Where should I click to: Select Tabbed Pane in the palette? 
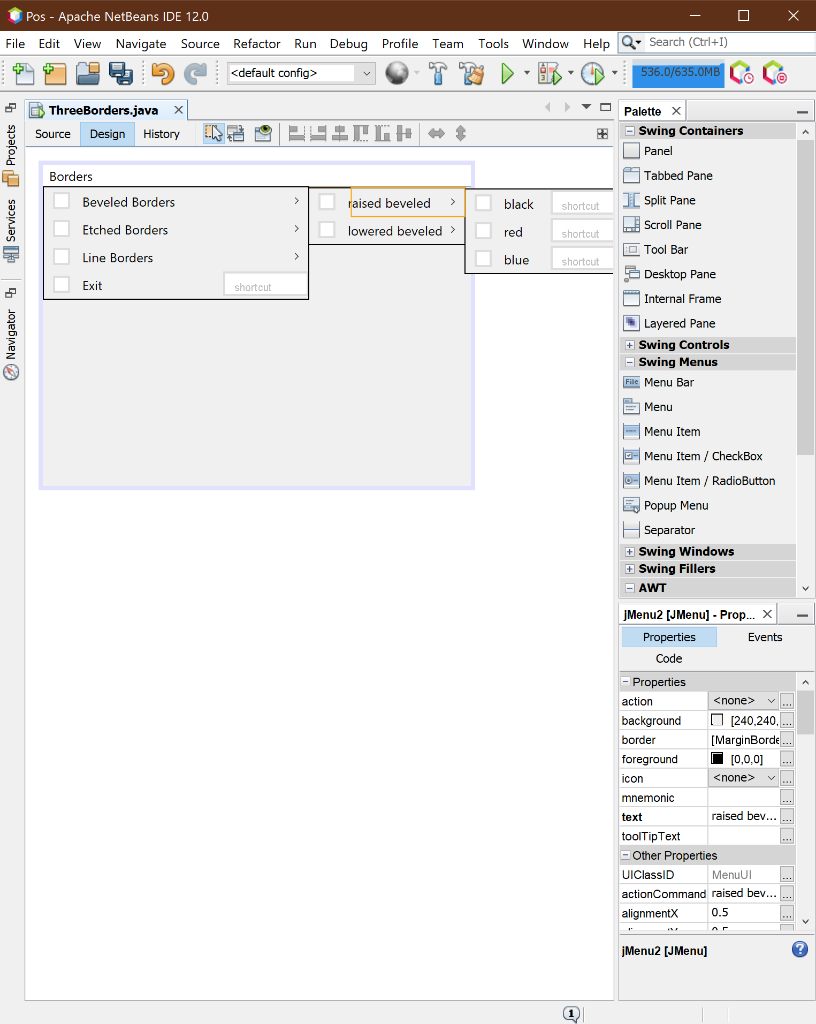pyautogui.click(x=678, y=176)
